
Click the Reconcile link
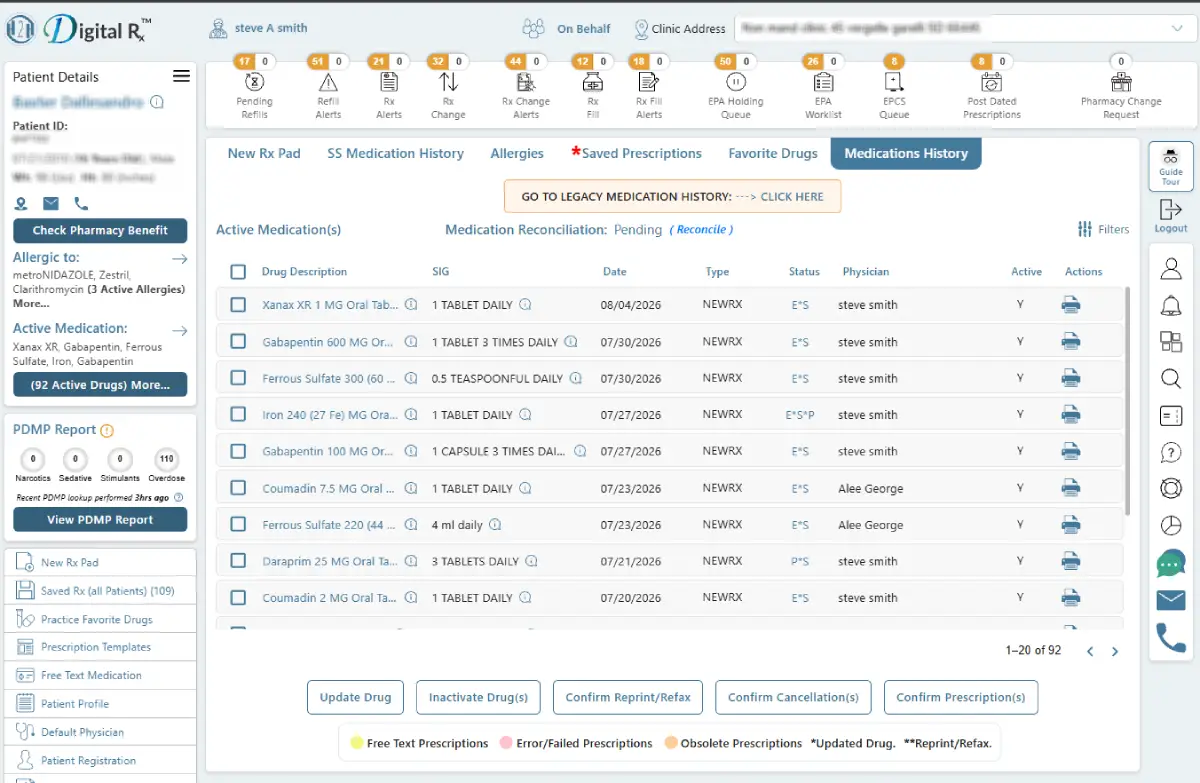click(701, 230)
